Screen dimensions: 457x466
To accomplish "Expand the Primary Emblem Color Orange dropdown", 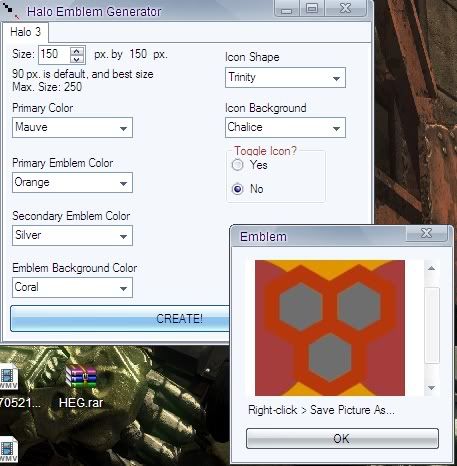I will click(x=72, y=182).
